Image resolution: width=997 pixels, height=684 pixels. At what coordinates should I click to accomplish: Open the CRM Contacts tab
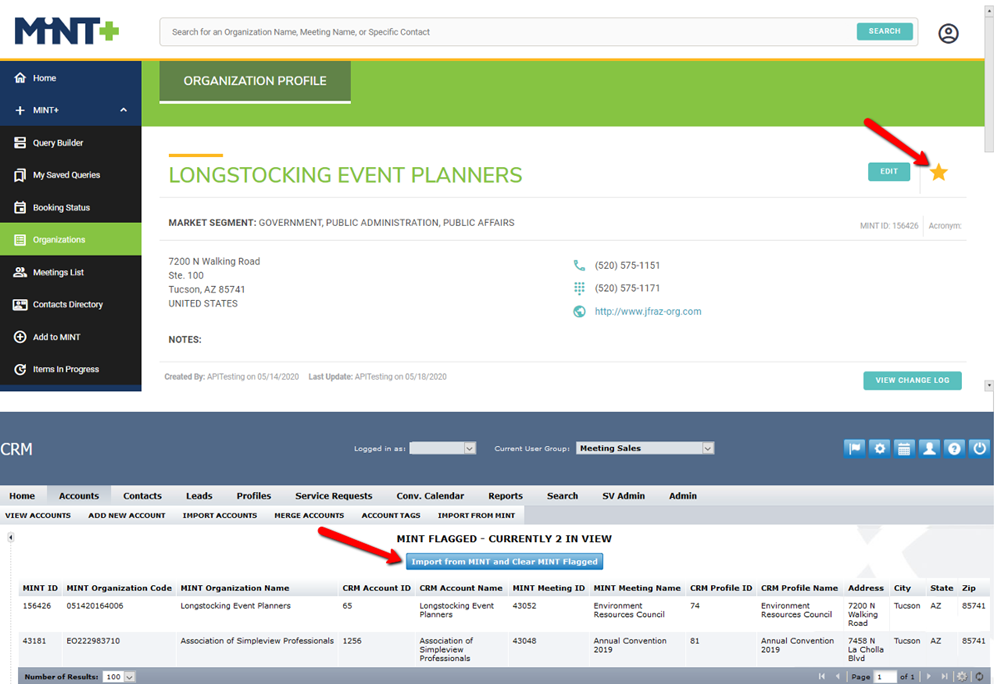142,496
